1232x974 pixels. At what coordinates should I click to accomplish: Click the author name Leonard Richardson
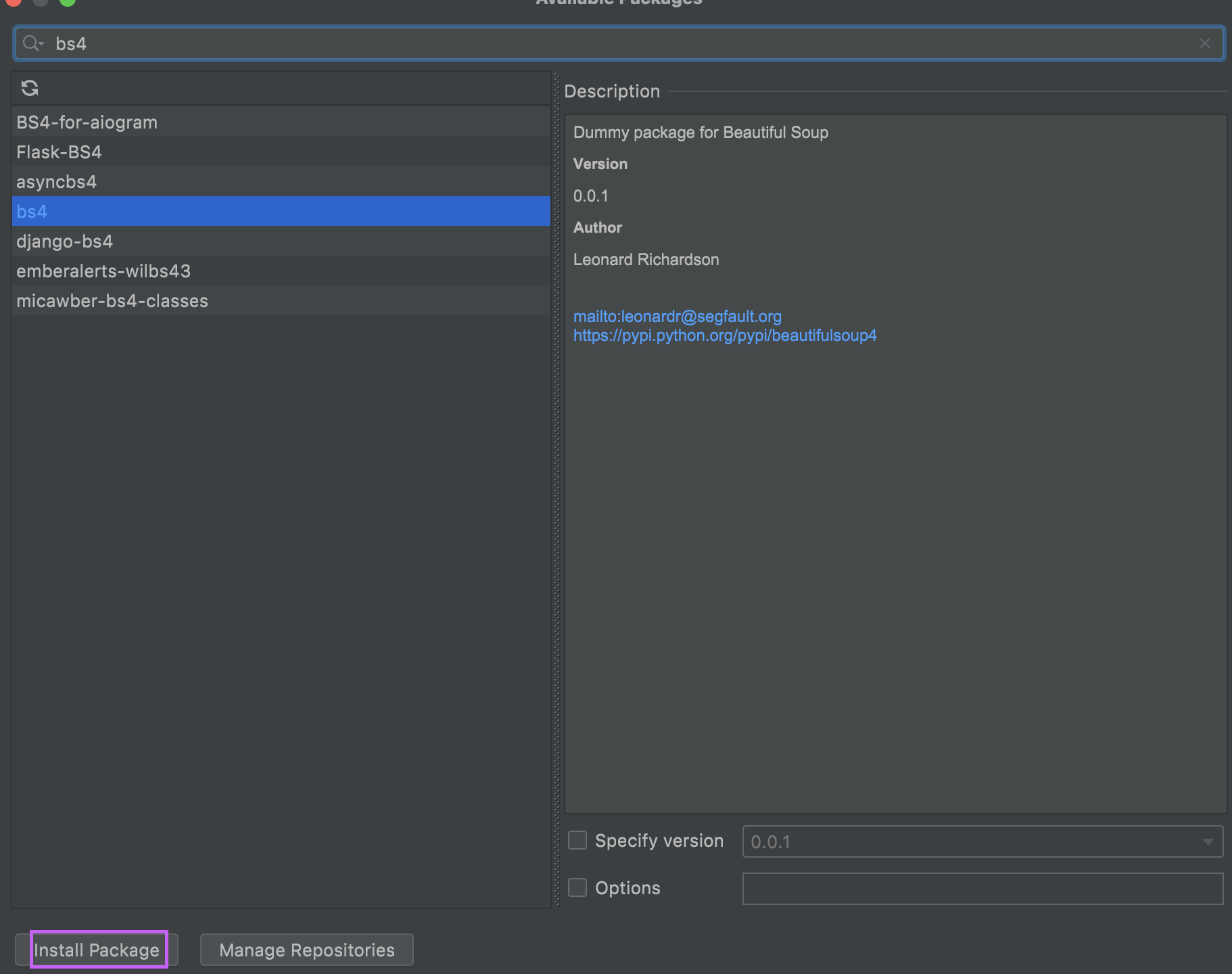click(646, 260)
